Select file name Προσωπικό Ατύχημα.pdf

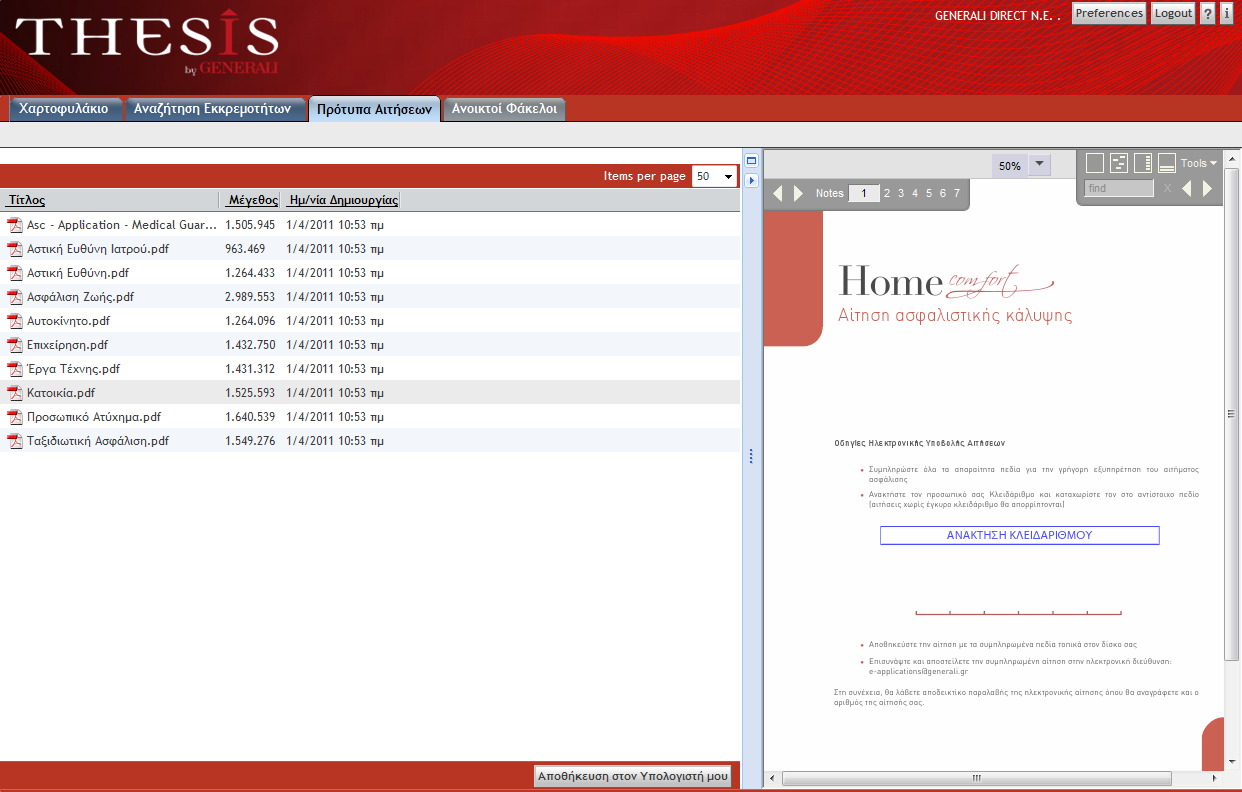(94, 417)
